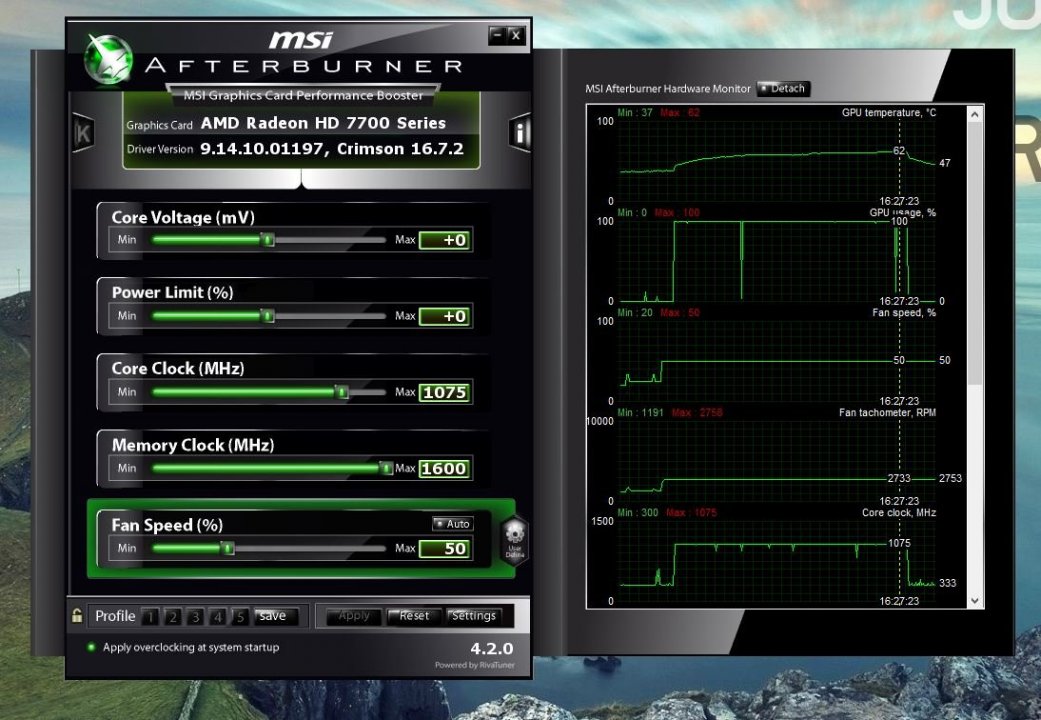Click the Core Clock slider handle
1041x720 pixels.
coord(341,392)
